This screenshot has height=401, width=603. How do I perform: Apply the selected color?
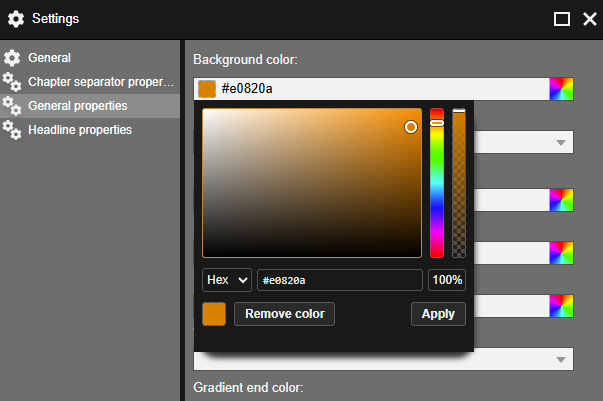[438, 314]
